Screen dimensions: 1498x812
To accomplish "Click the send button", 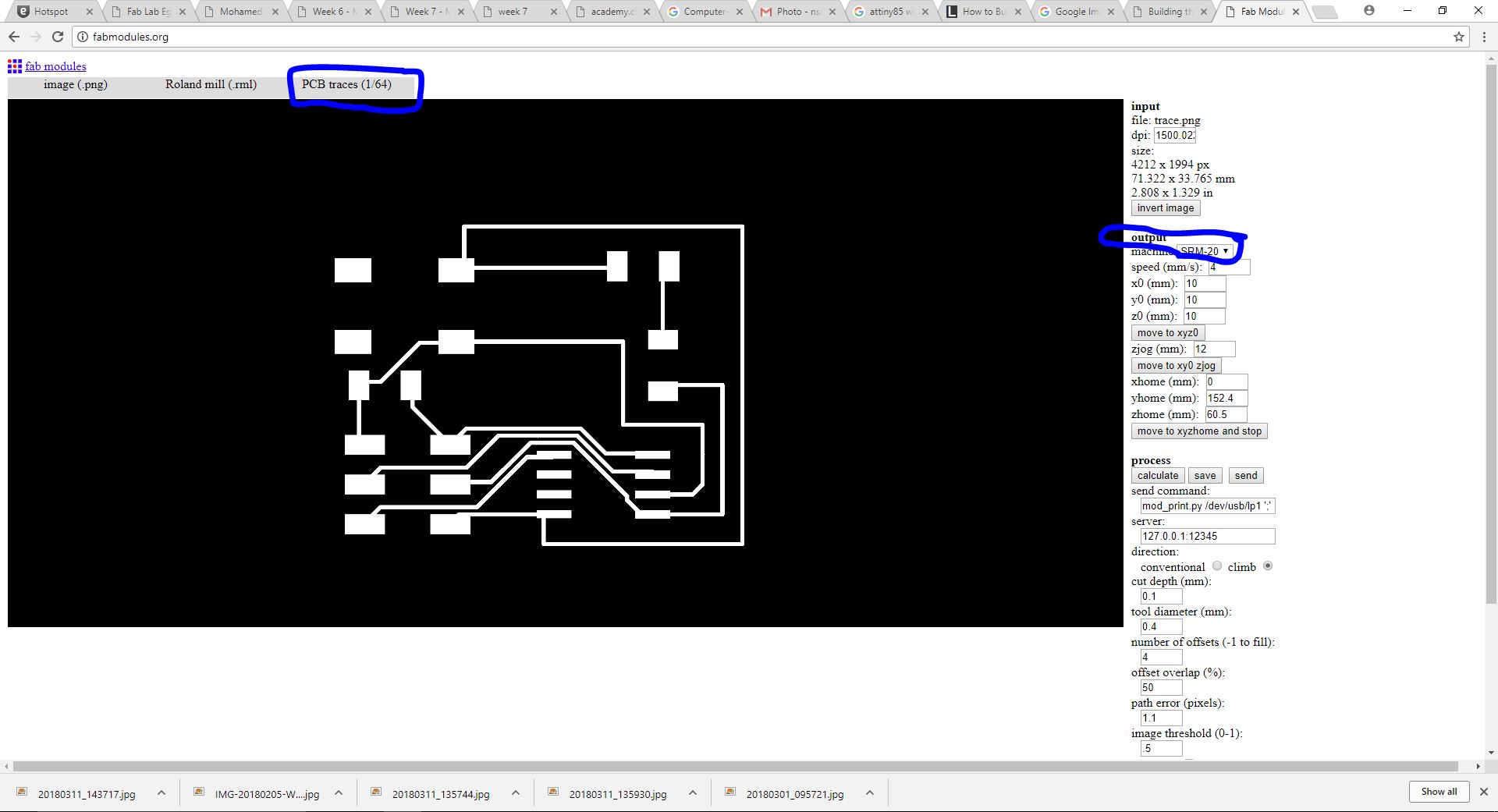I will tap(1246, 476).
